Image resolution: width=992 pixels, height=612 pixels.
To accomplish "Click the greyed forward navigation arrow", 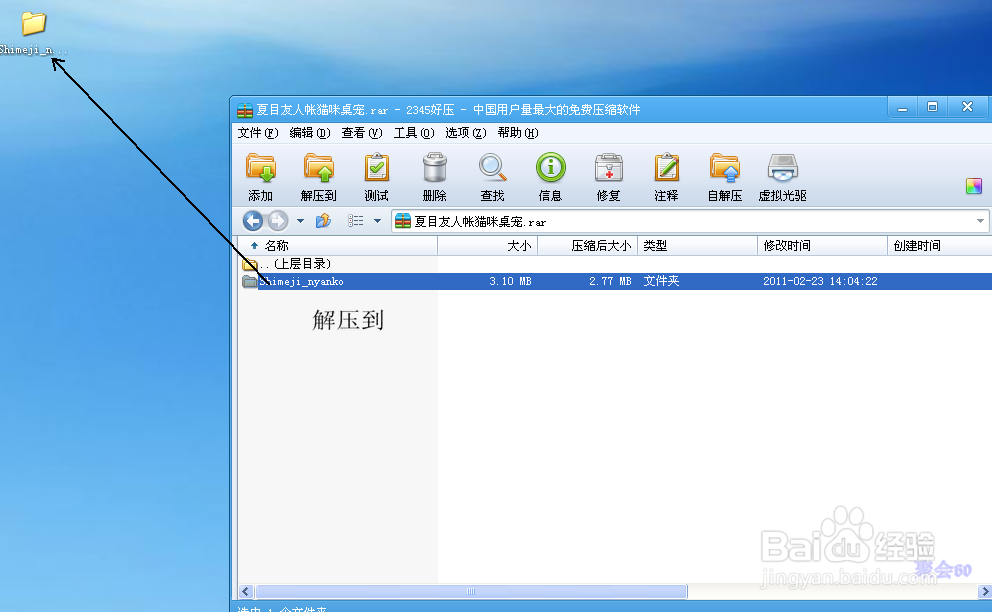I will pyautogui.click(x=278, y=221).
